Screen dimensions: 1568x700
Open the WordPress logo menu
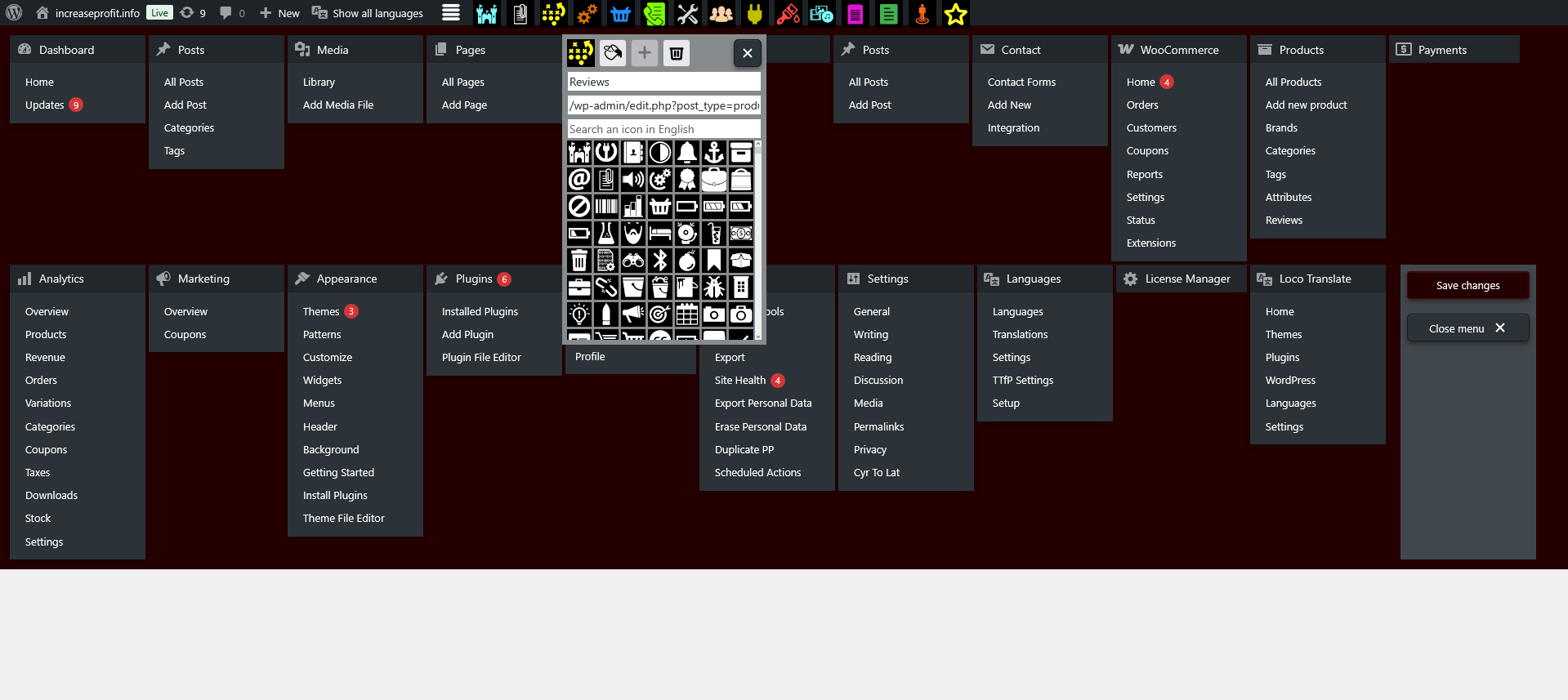14,13
